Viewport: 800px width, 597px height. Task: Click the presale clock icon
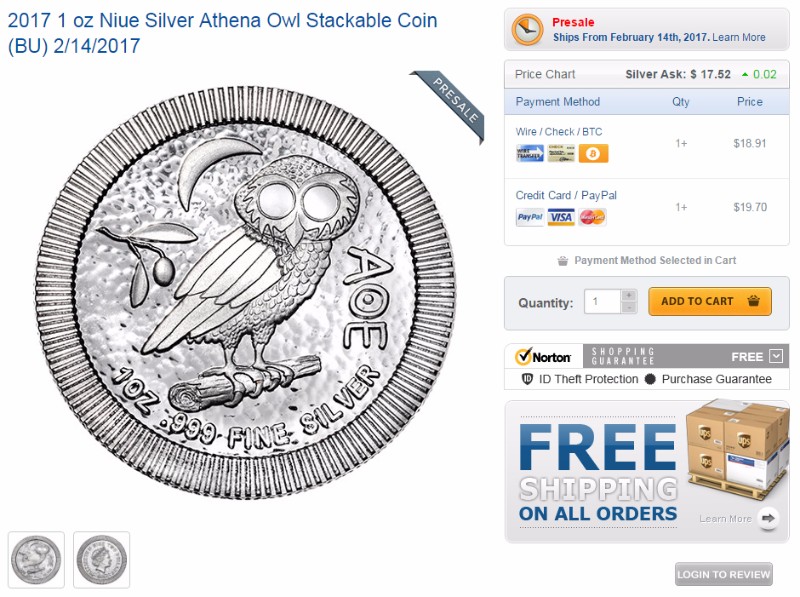[527, 30]
